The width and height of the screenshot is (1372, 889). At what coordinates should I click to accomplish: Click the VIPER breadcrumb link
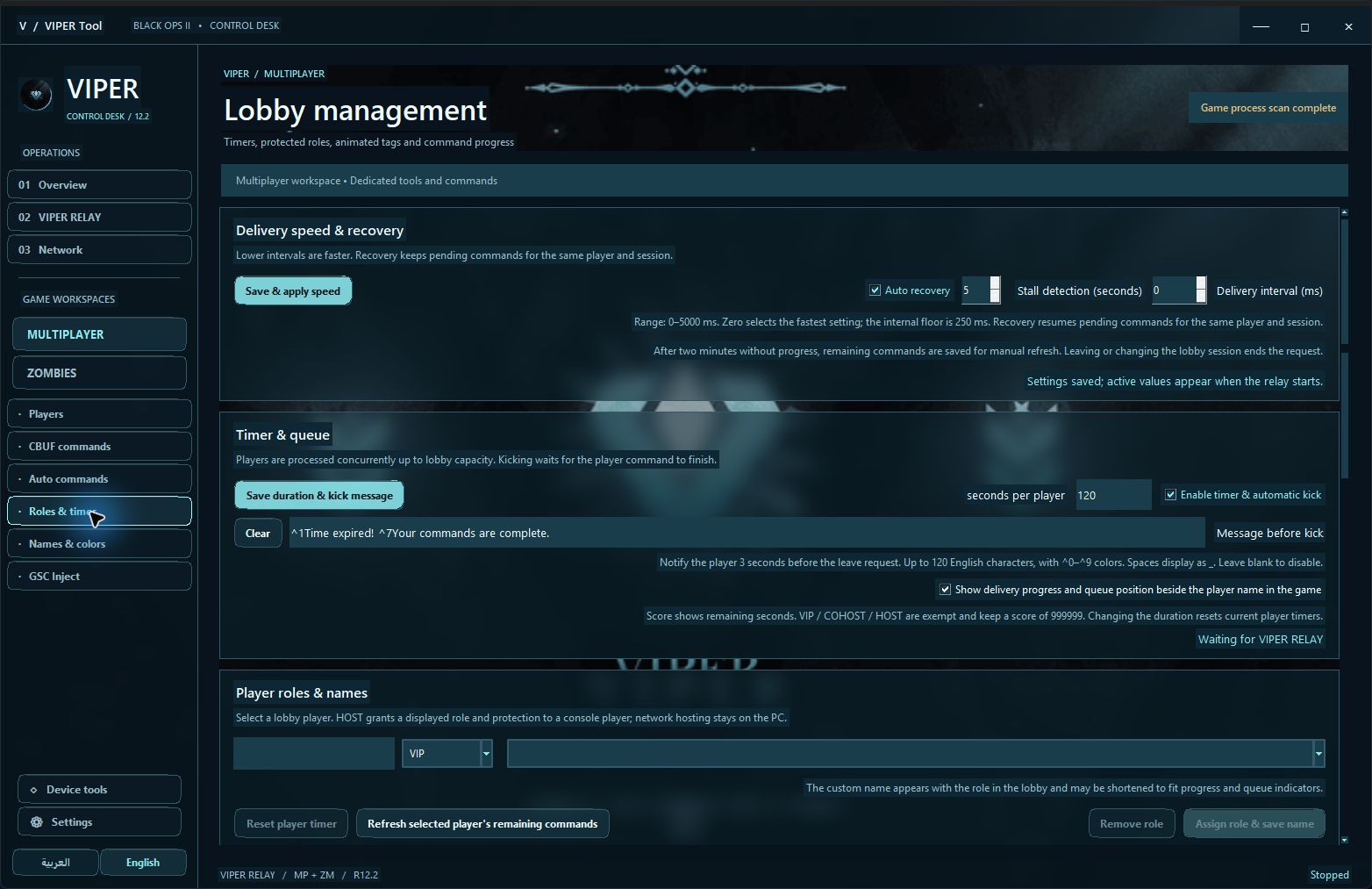tap(236, 74)
